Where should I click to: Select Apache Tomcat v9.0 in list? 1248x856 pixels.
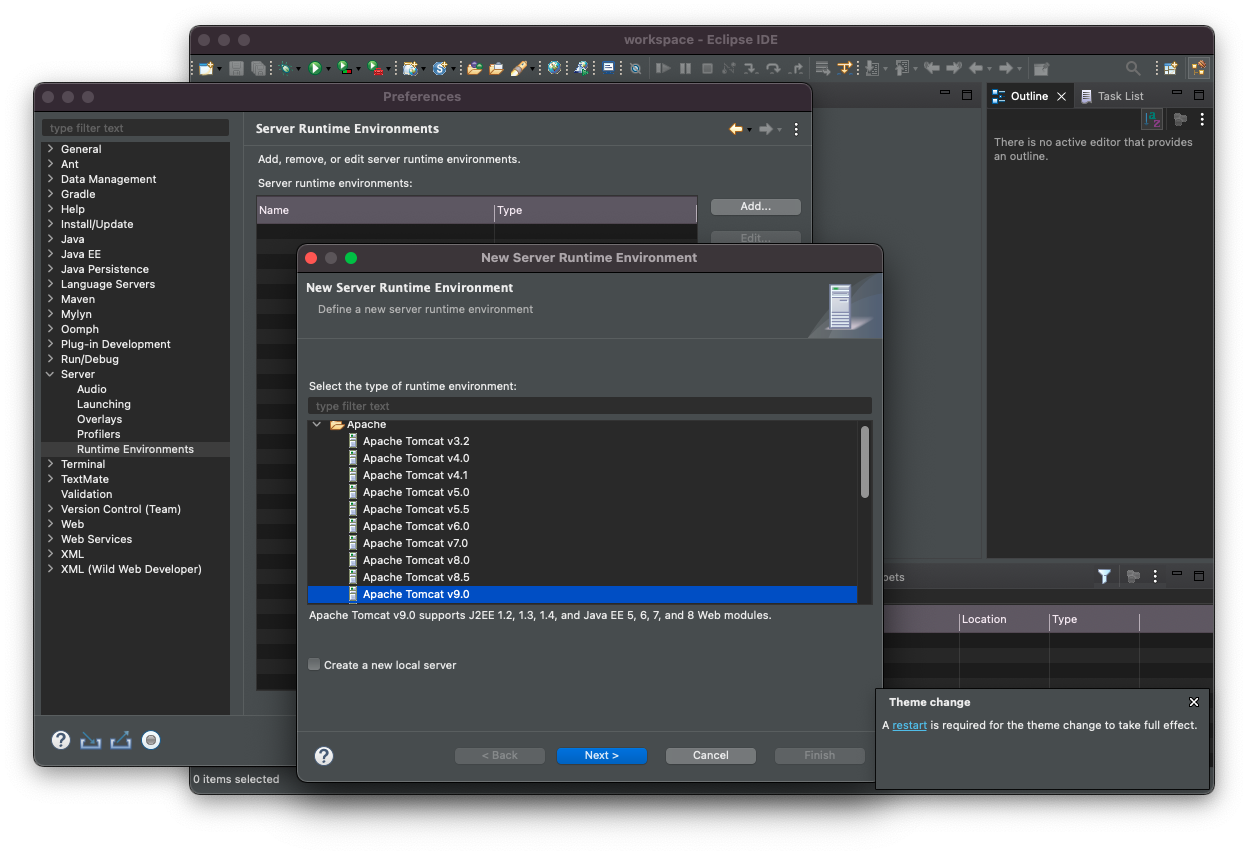click(416, 594)
